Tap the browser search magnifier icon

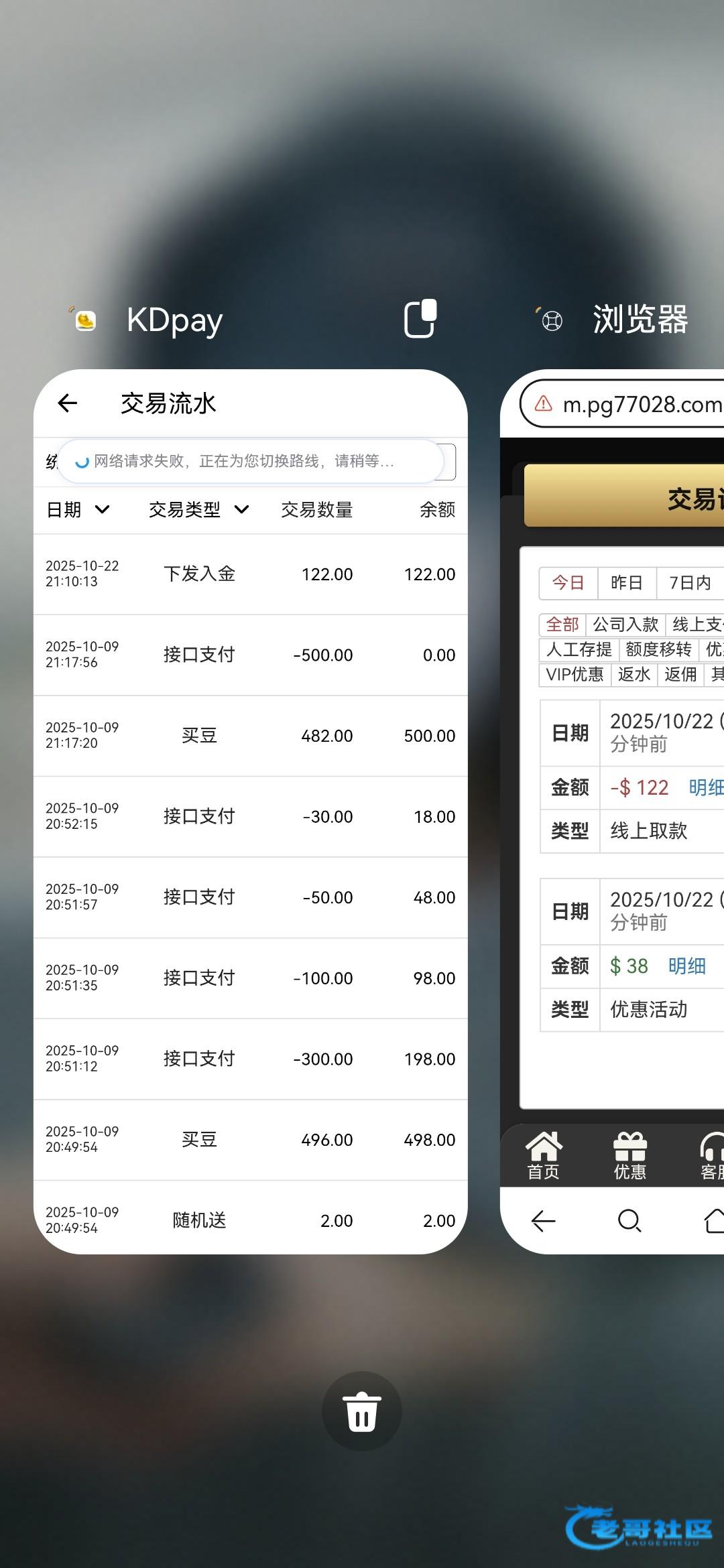[x=629, y=1221]
